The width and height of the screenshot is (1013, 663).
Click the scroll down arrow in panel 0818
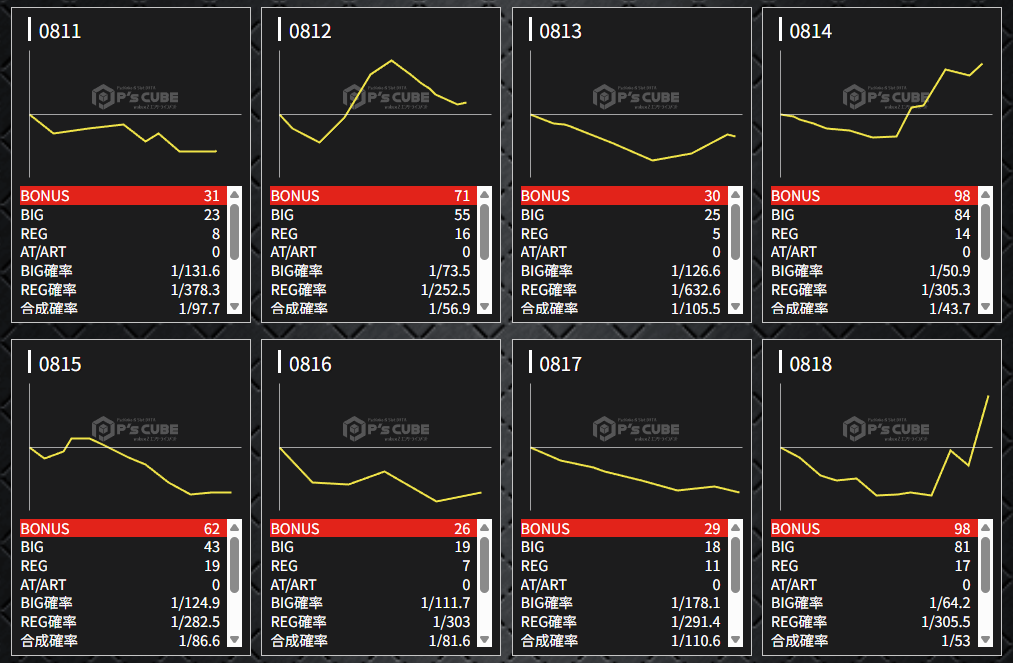coord(985,639)
